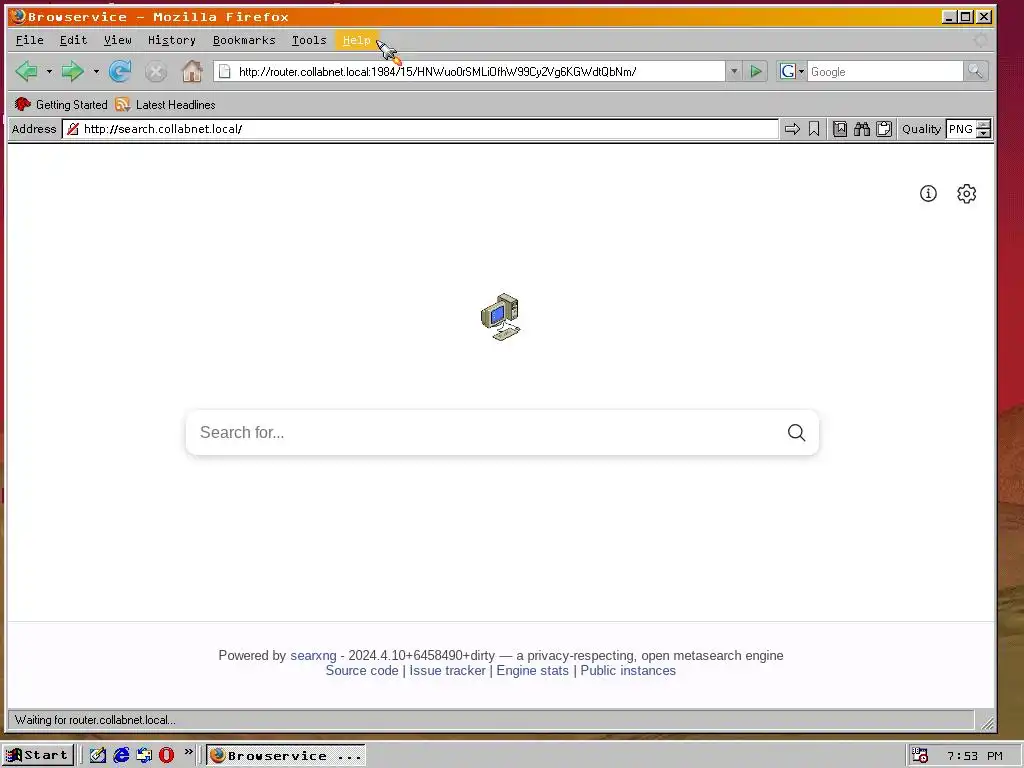Click the system tray scheduler icon

click(920, 756)
